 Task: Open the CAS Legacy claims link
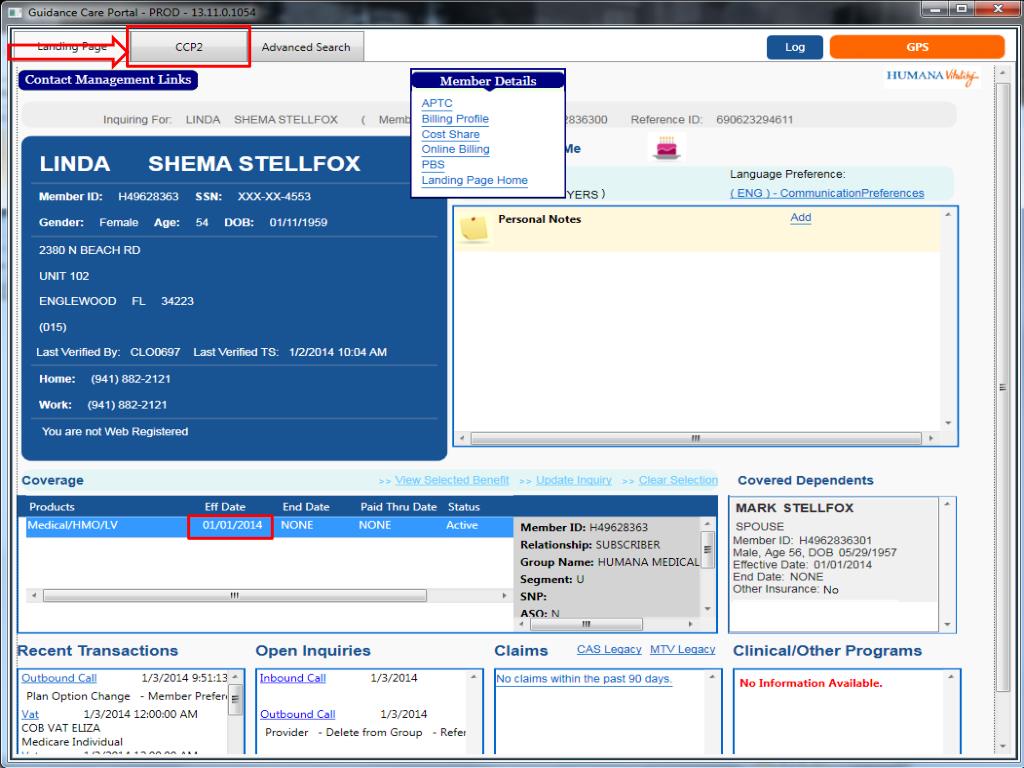609,649
